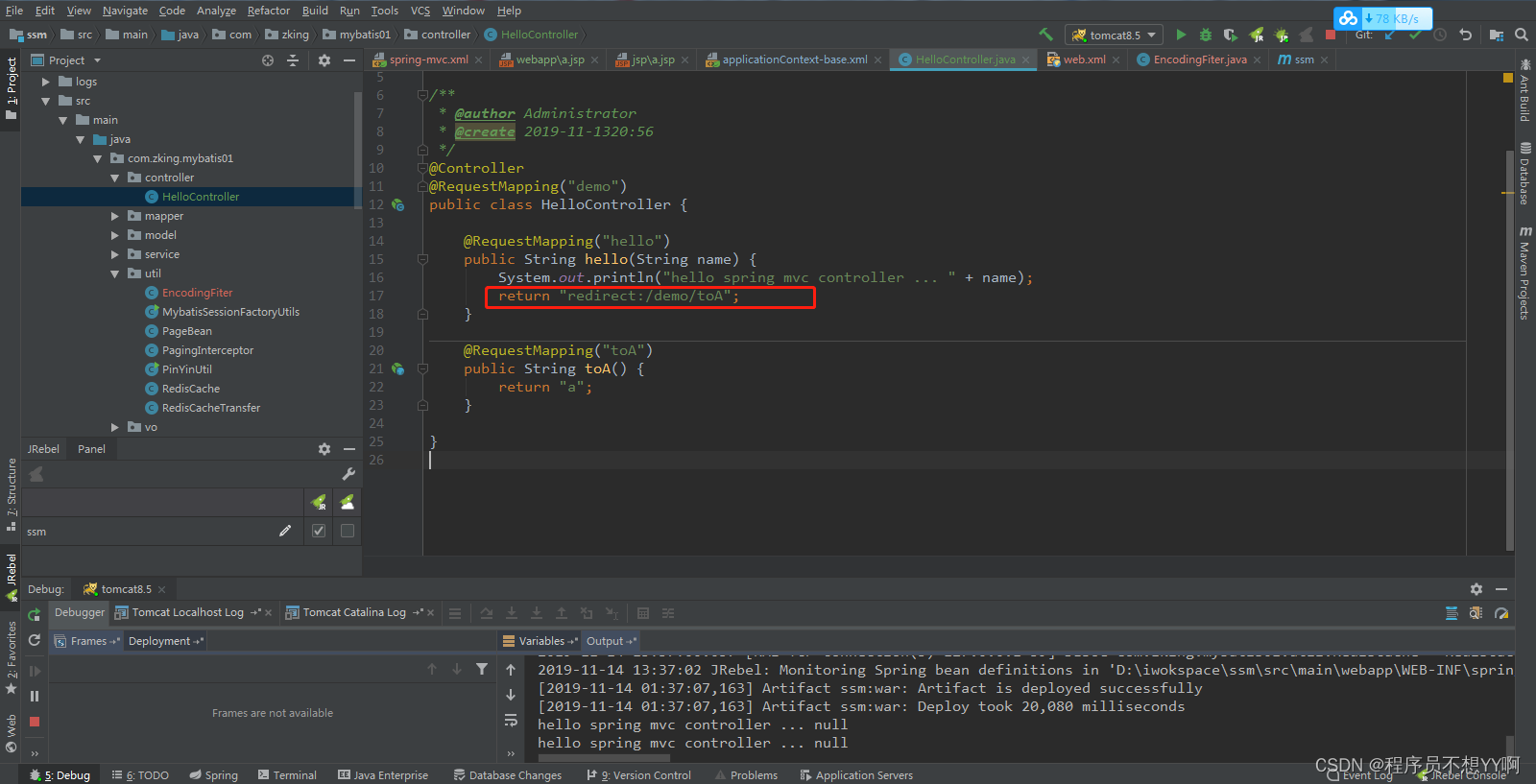Click Run with JRebel rocket icon in toolbar
This screenshot has width=1536, height=784.
1257,35
